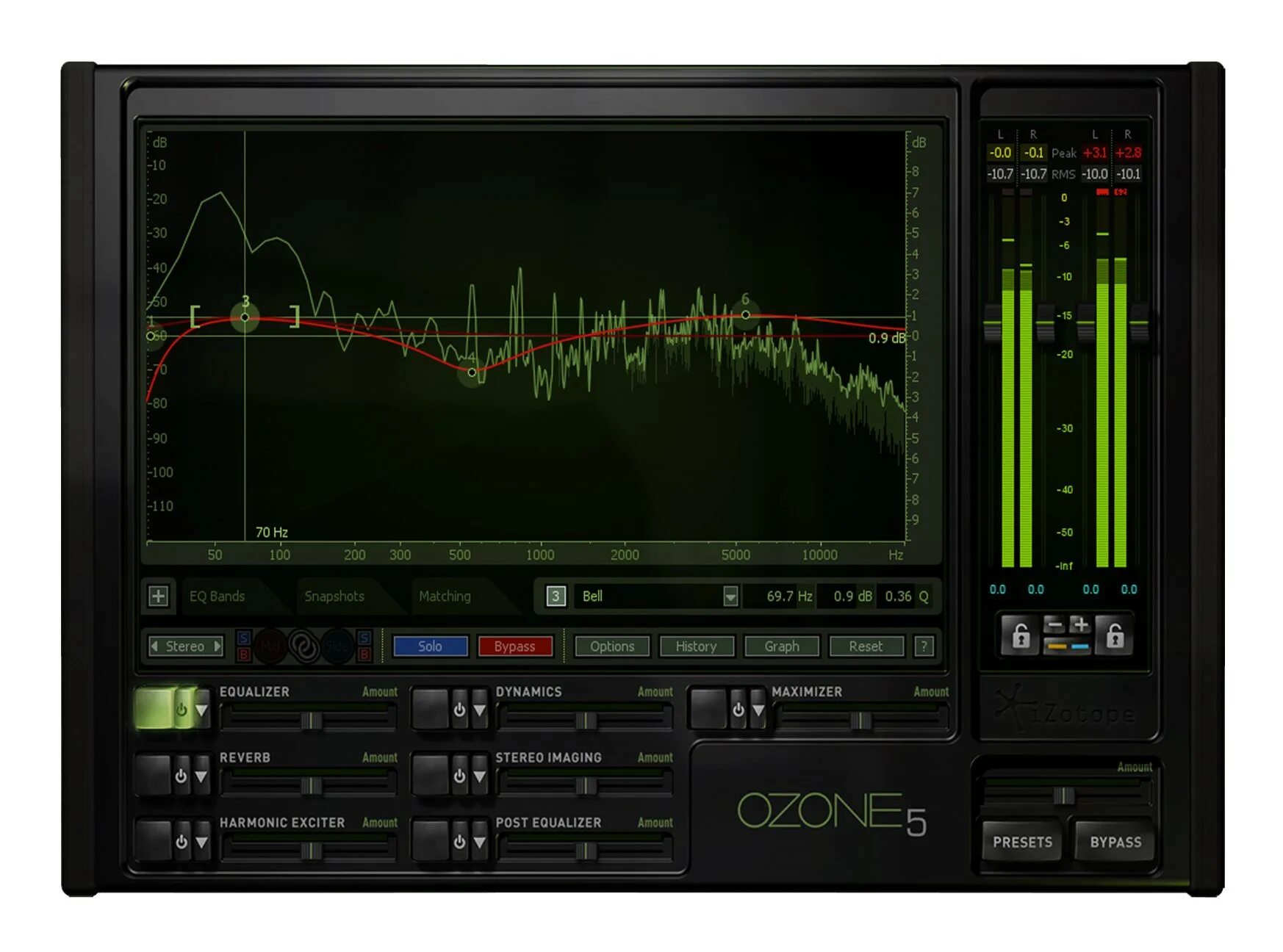Viewport: 1283px width, 952px height.
Task: Toggle Equalizer module power button
Action: pos(181,710)
